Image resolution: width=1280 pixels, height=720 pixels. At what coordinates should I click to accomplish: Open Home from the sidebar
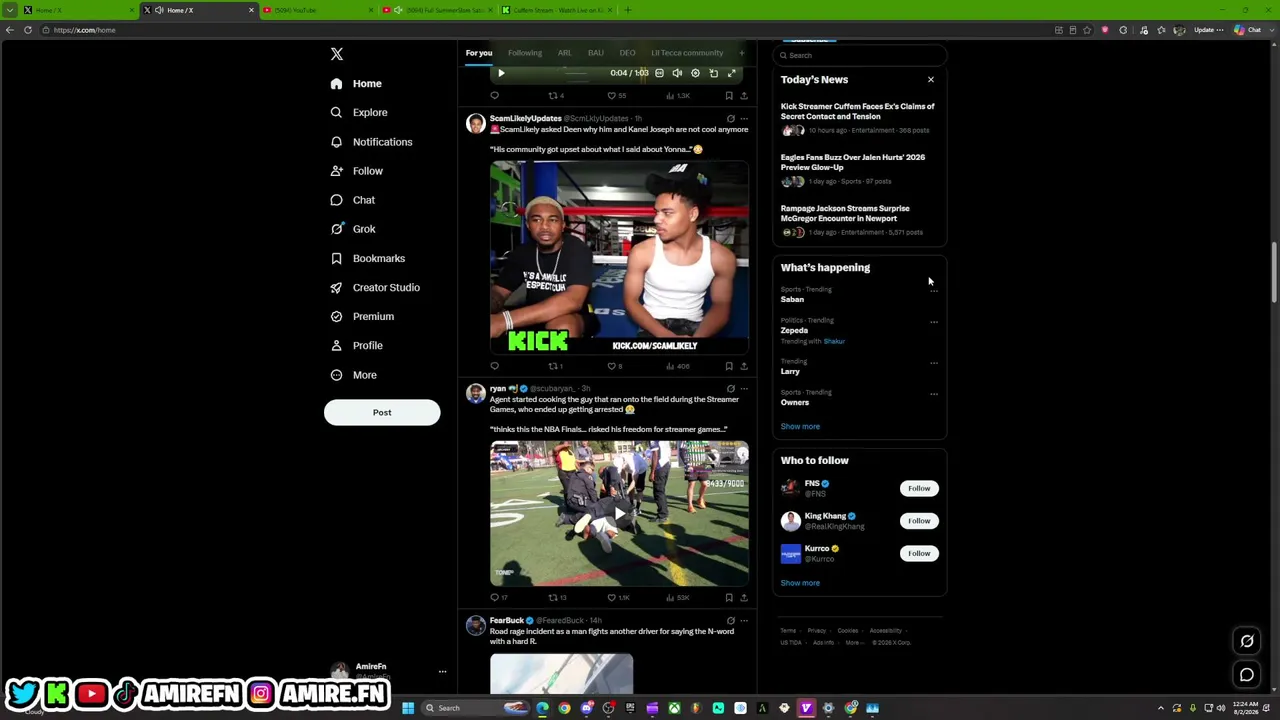click(356, 84)
